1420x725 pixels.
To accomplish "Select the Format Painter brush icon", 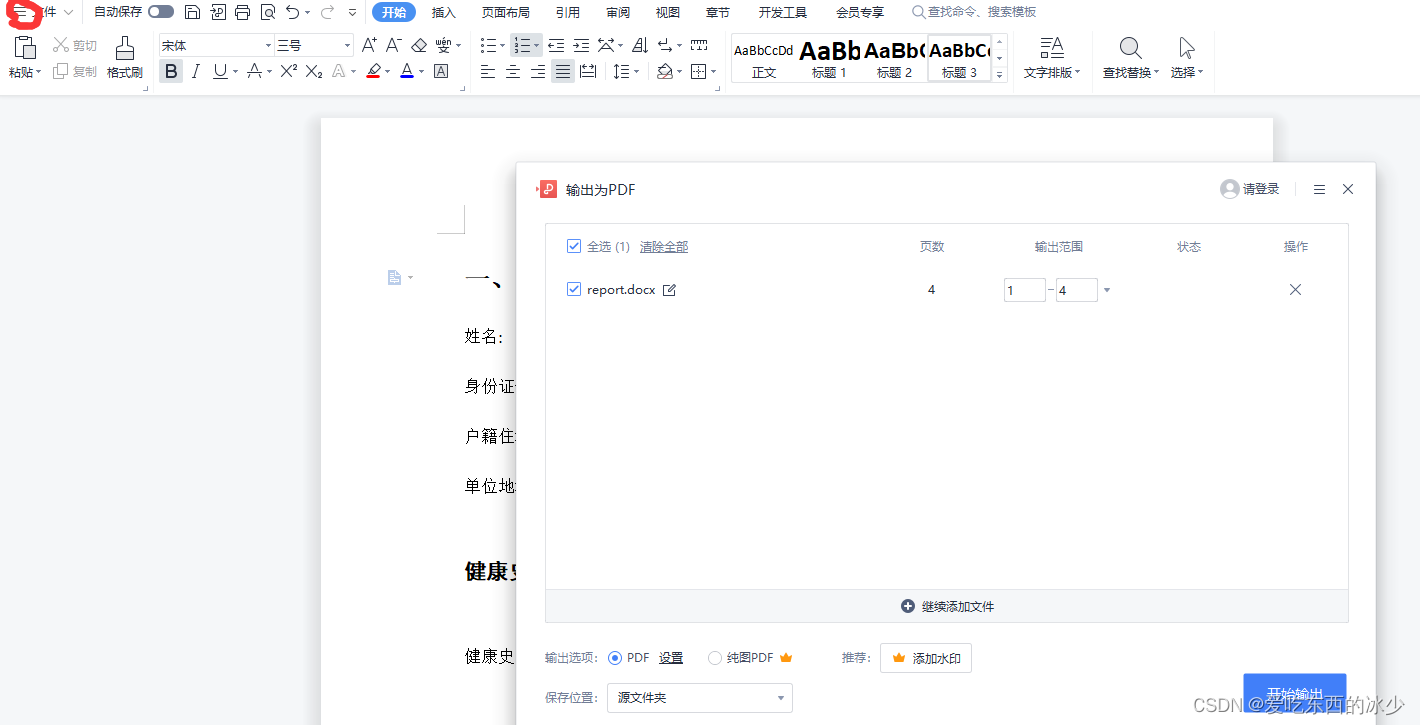I will tap(125, 57).
